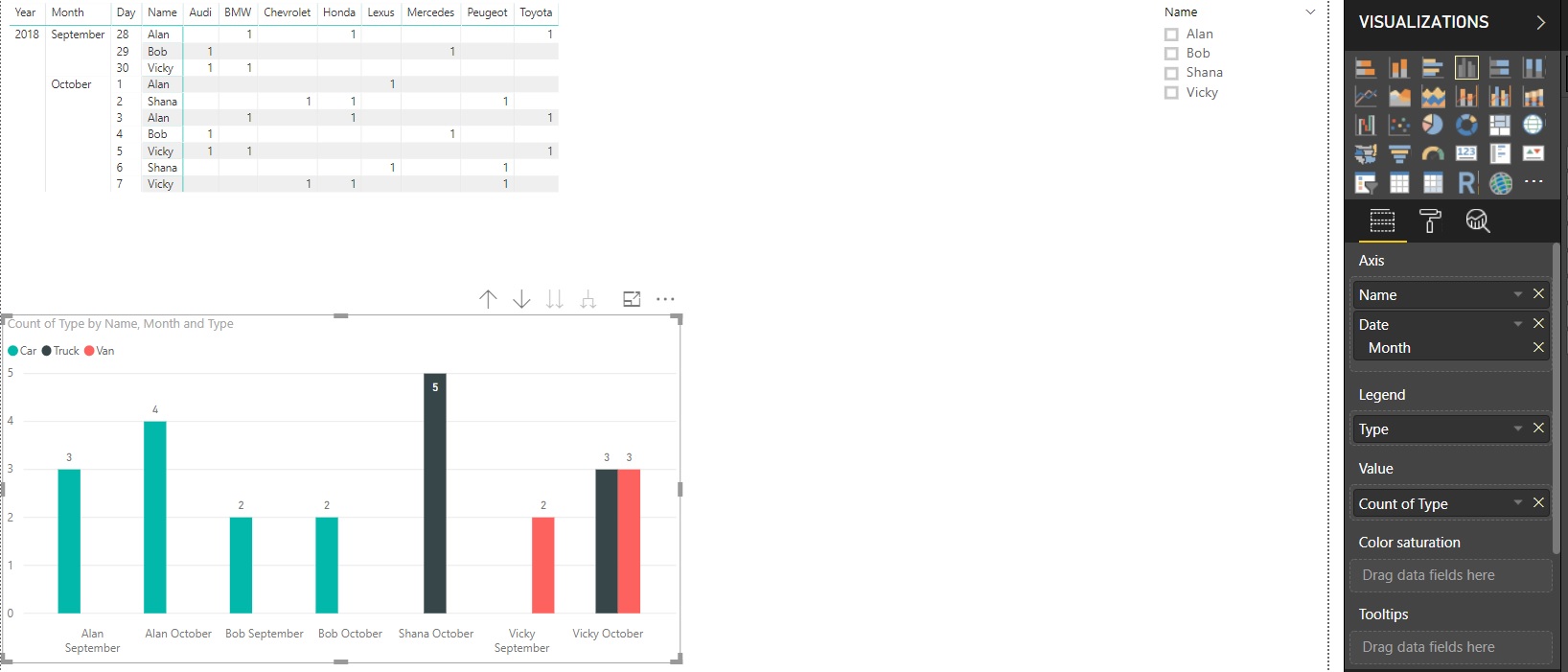Select the Ribbon chart visual
The image size is (1568, 672).
1533,97
